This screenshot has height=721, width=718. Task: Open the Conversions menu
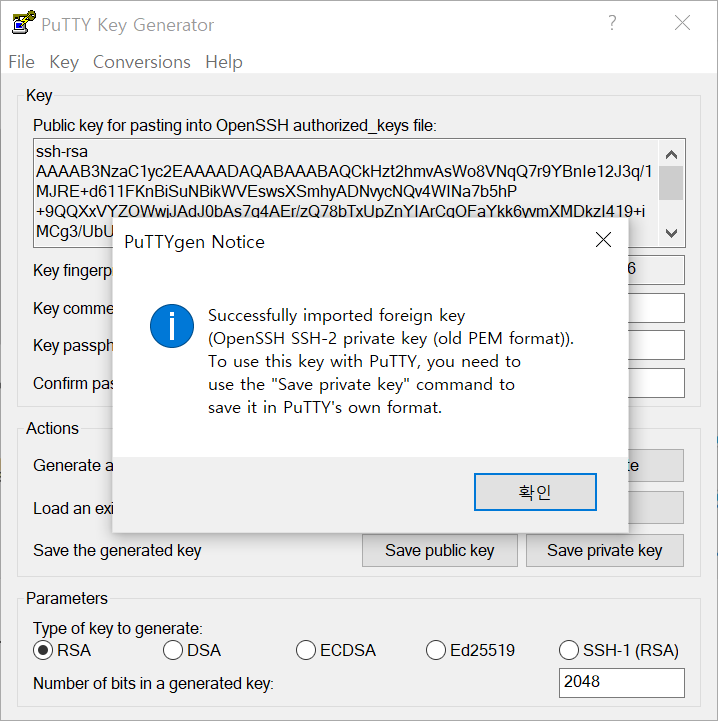pos(142,62)
